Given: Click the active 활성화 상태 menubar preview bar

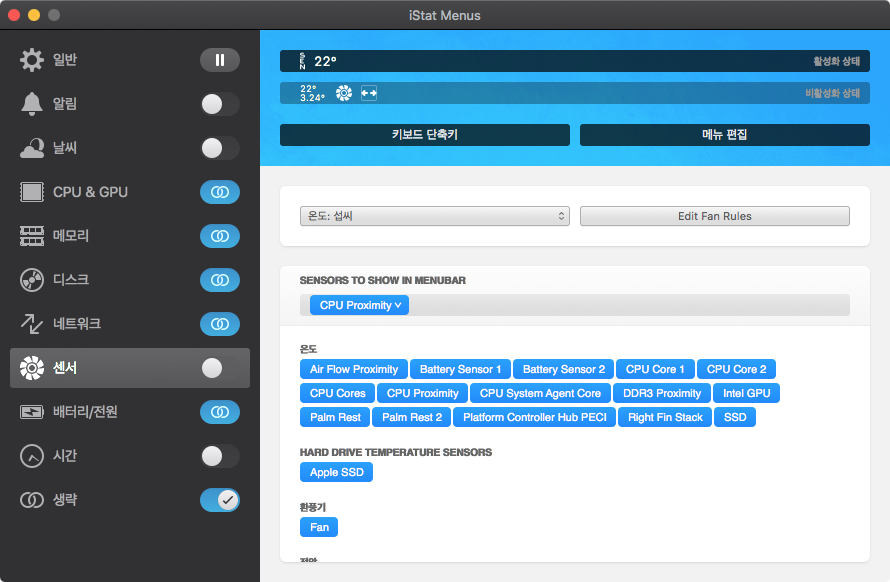Looking at the screenshot, I should click(575, 61).
